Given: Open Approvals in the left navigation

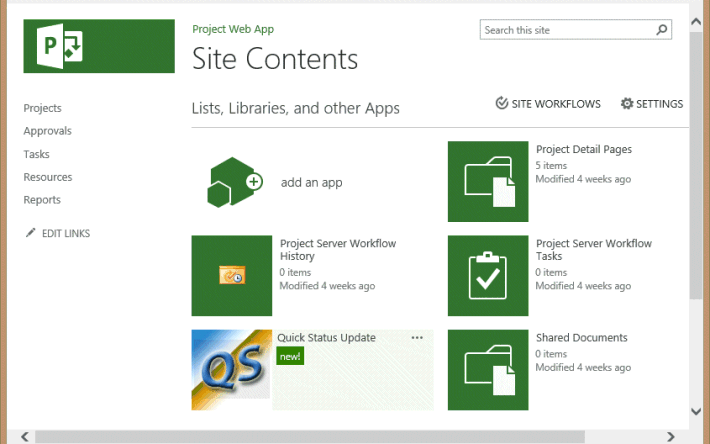Looking at the screenshot, I should 48,131.
